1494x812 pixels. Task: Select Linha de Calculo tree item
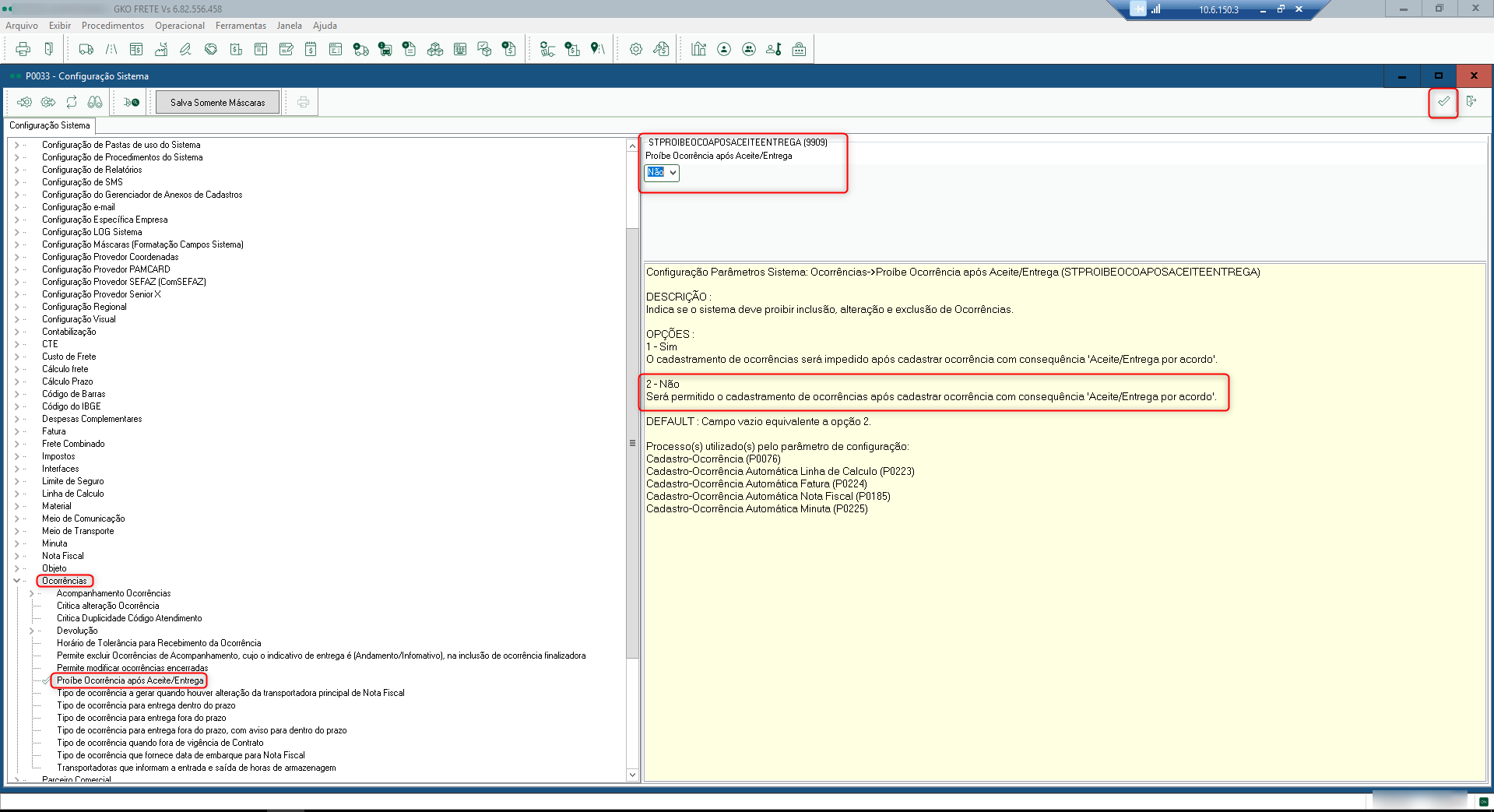click(x=72, y=494)
